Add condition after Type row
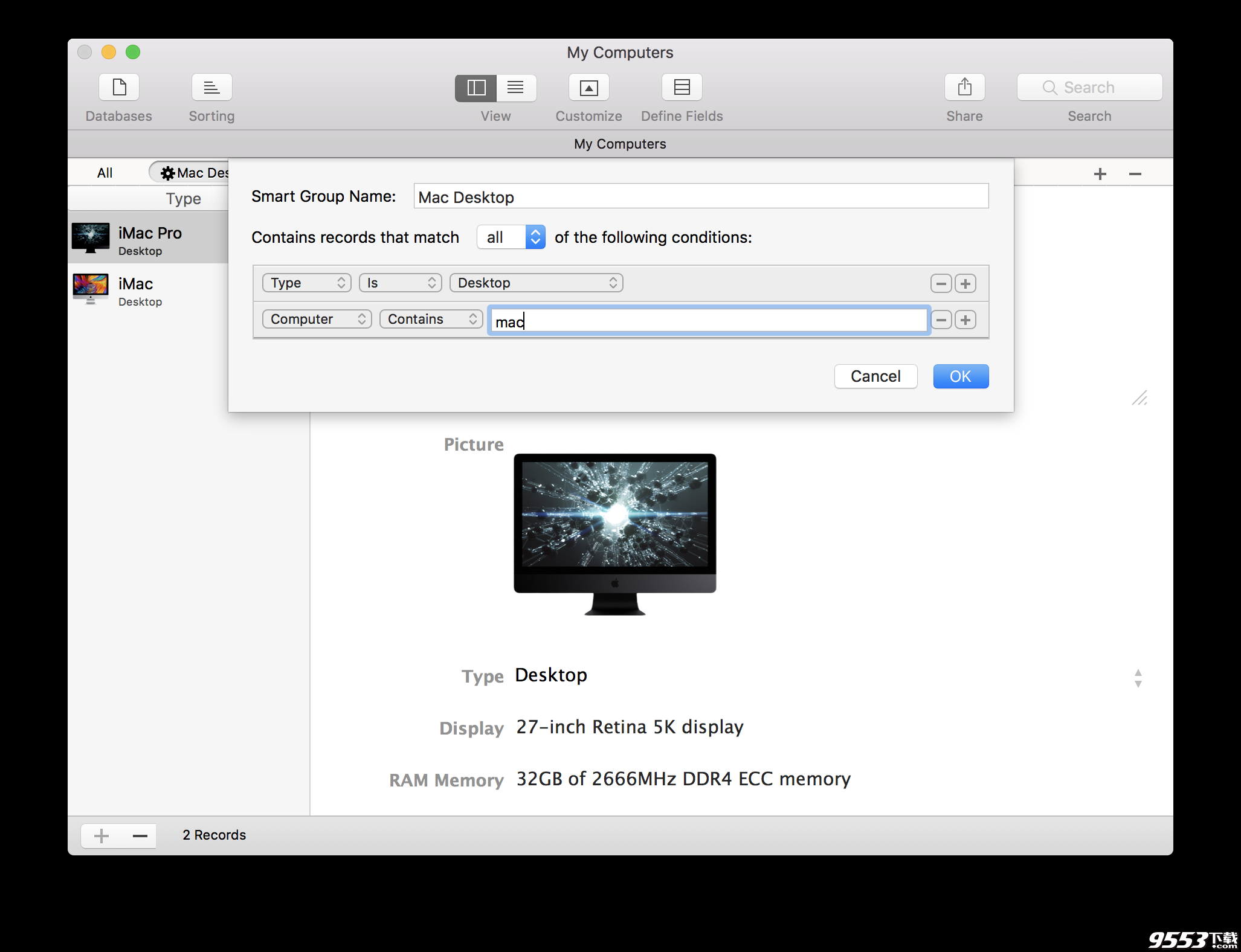Image resolution: width=1241 pixels, height=952 pixels. click(965, 284)
